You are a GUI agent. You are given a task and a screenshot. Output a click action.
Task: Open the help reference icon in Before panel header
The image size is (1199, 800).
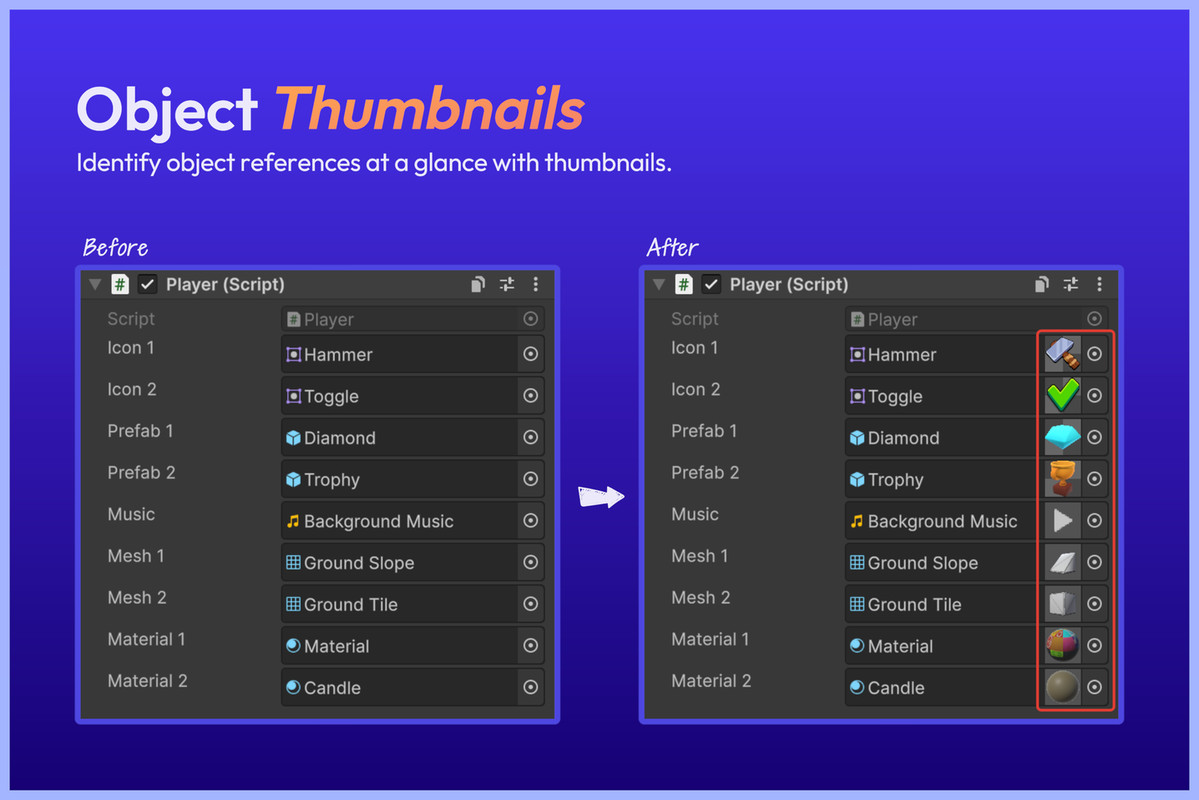click(x=478, y=285)
